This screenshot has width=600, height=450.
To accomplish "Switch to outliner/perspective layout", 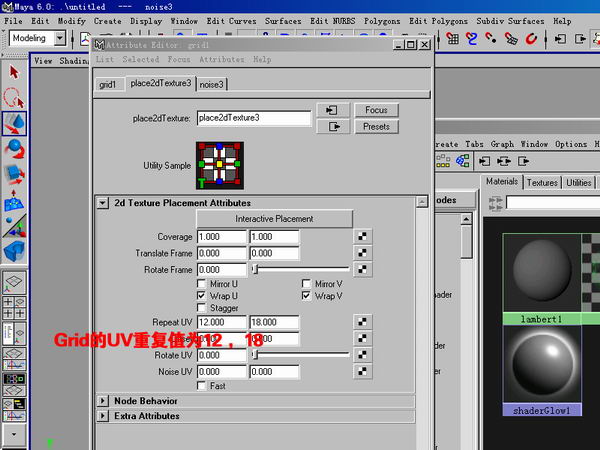I will [14, 333].
